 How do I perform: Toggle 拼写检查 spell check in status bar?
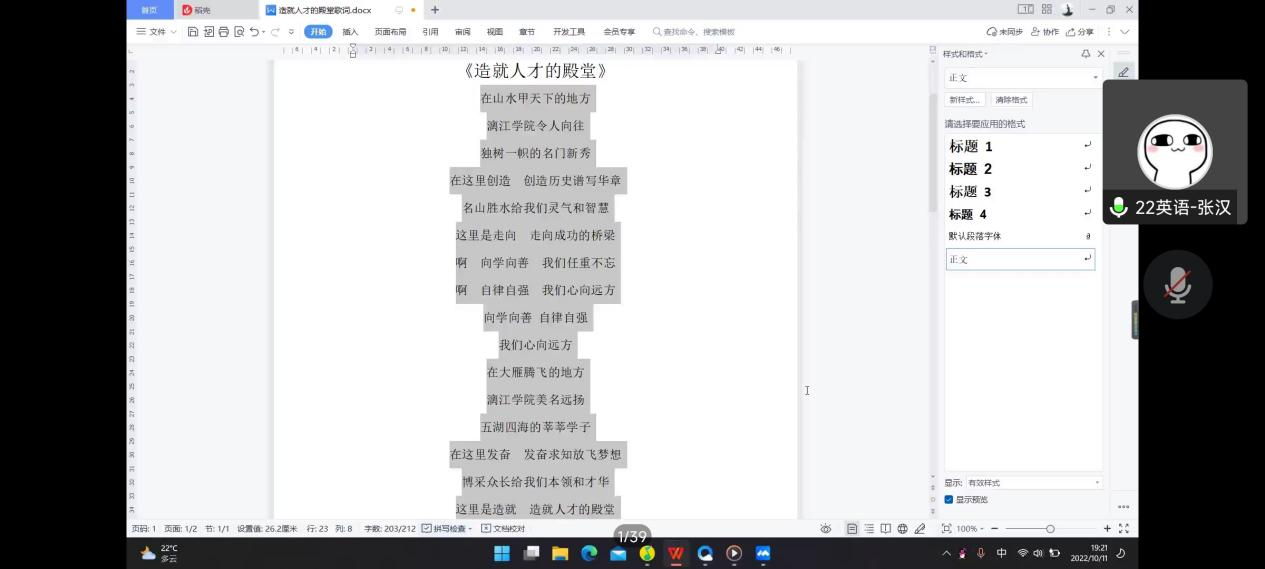tap(448, 529)
